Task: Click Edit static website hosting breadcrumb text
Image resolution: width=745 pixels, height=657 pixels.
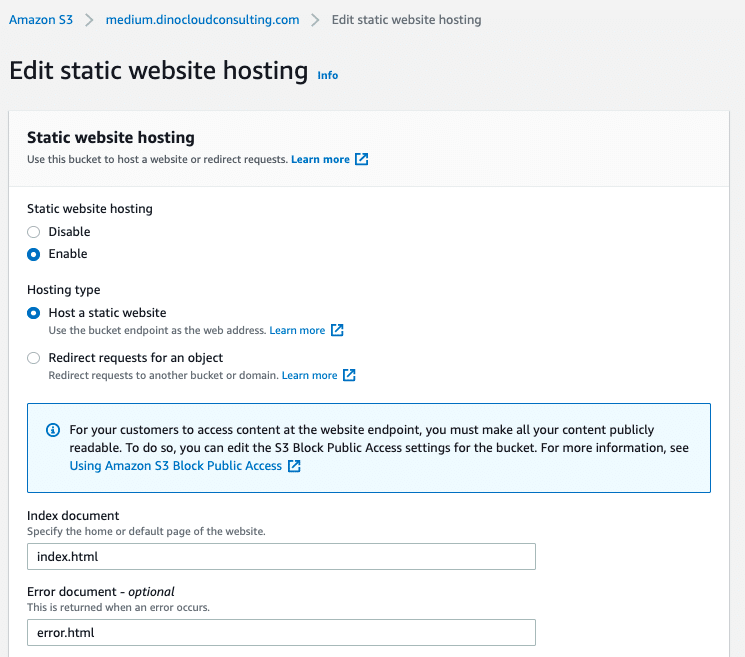Action: [x=406, y=20]
